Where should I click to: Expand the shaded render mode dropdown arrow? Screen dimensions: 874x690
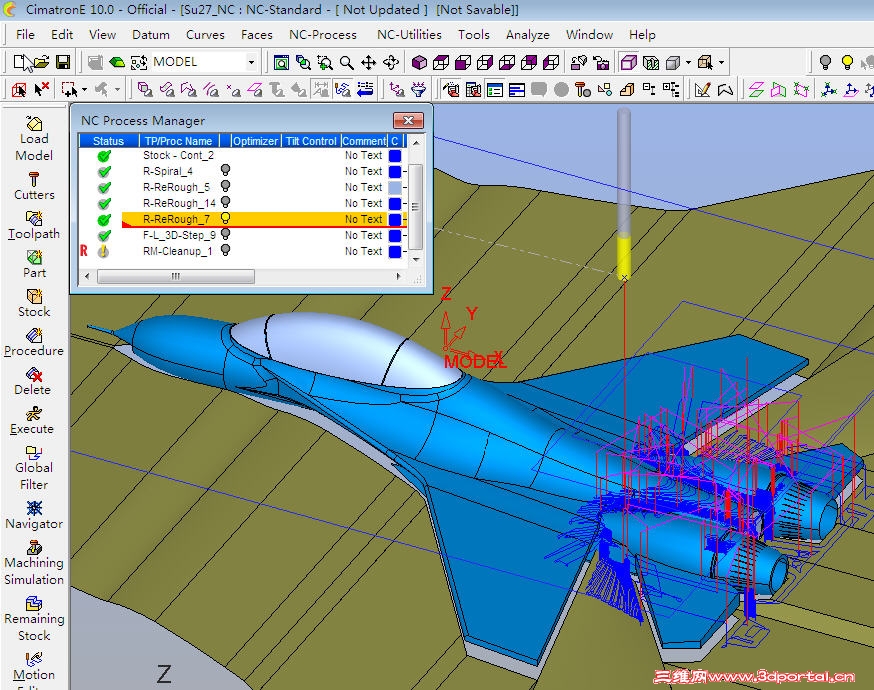tap(688, 62)
